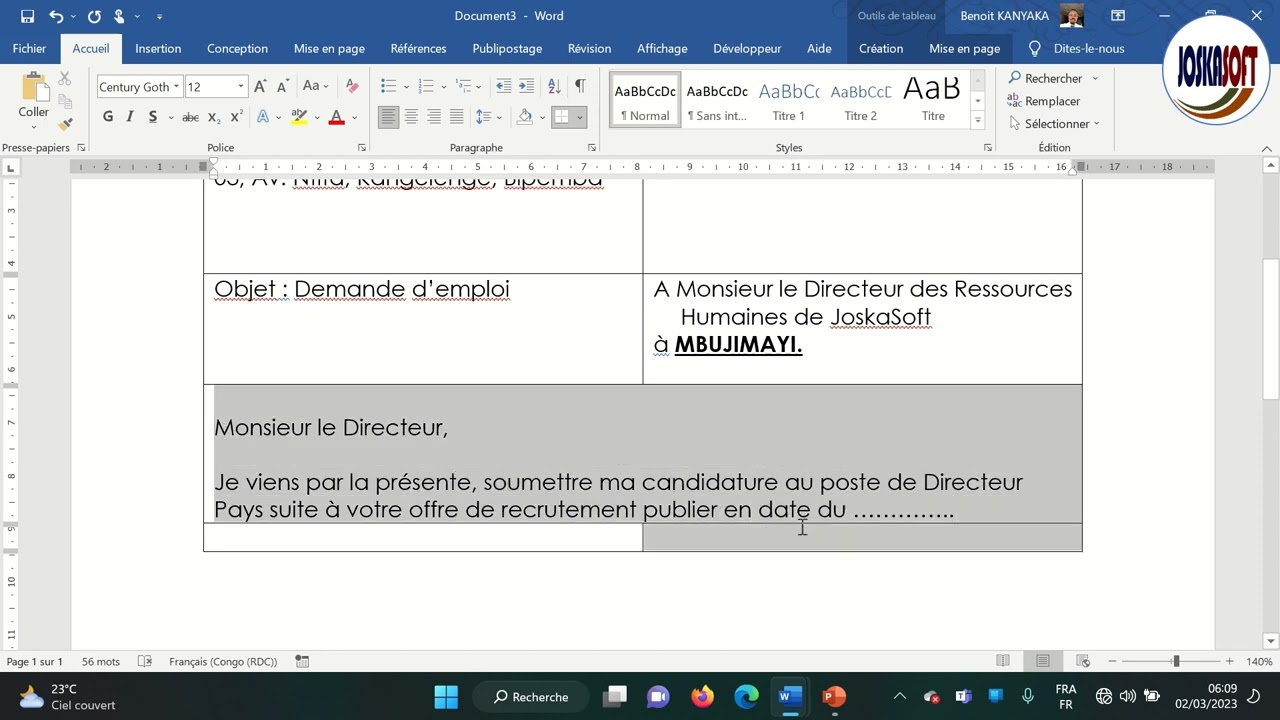The height and width of the screenshot is (720, 1280).
Task: Apply the Titre 1 style
Action: (788, 100)
